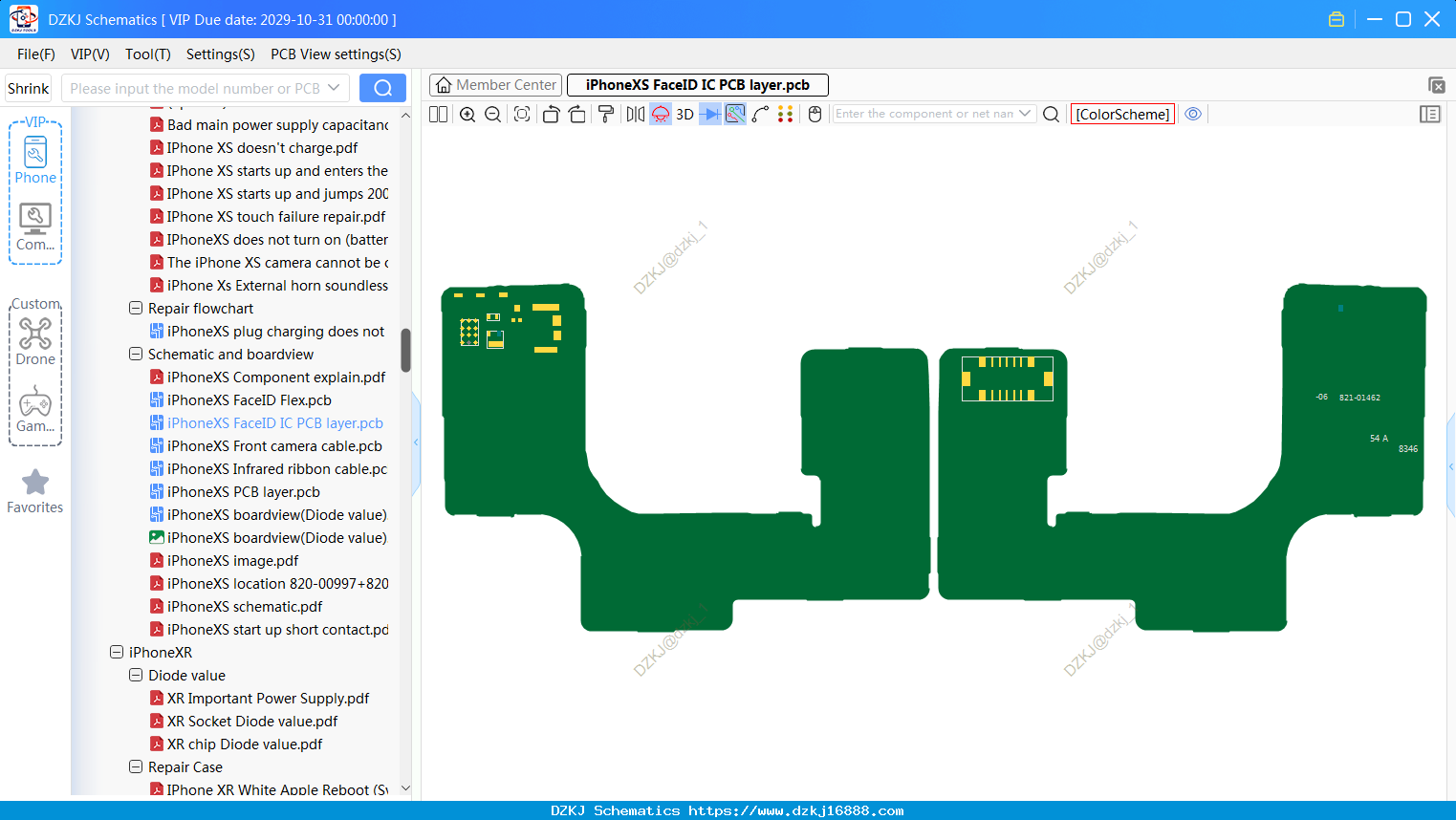Click the PDF icon beside IPhone XS doesn't charge.pdf

(x=157, y=148)
